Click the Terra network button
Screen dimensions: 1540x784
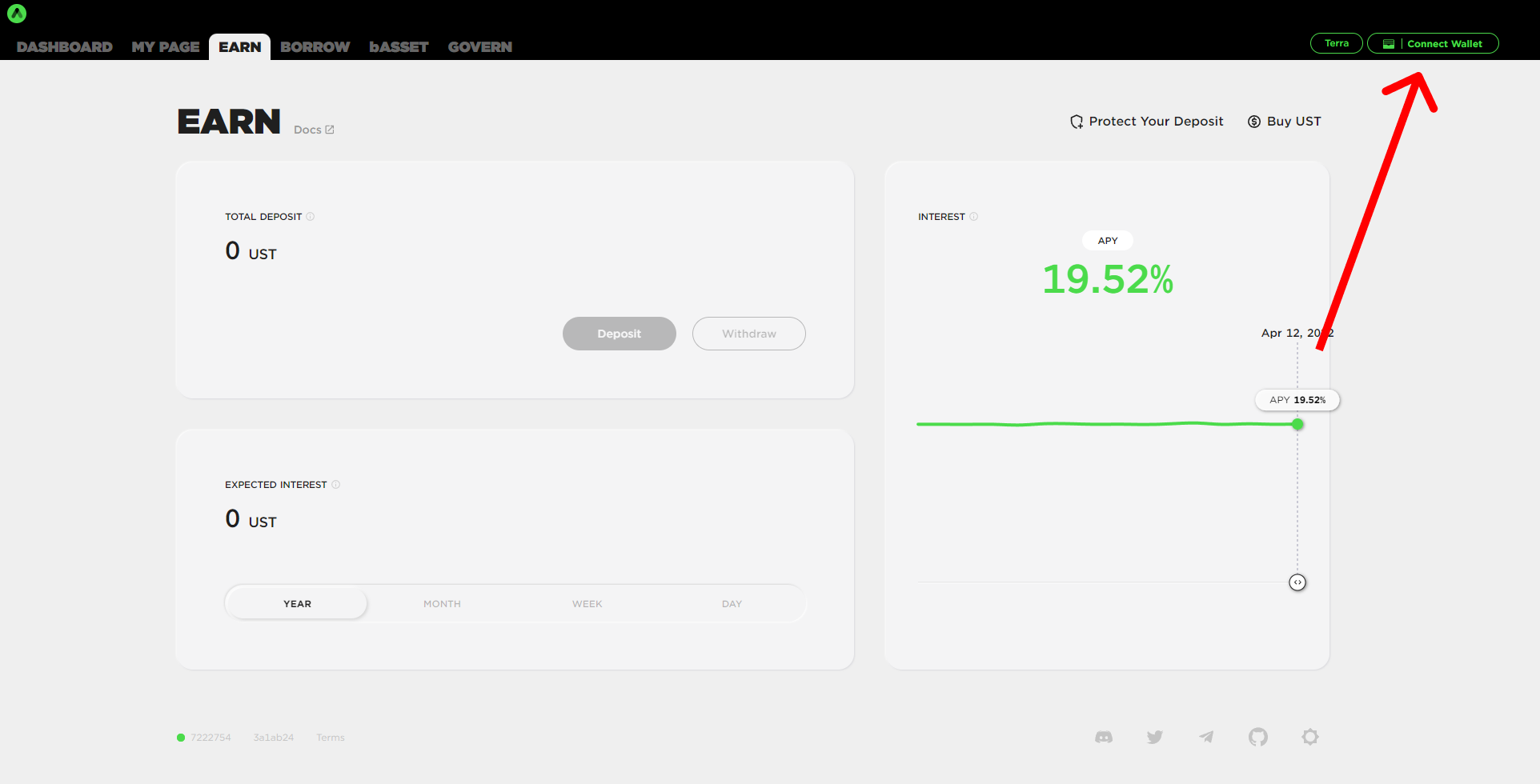[x=1337, y=43]
